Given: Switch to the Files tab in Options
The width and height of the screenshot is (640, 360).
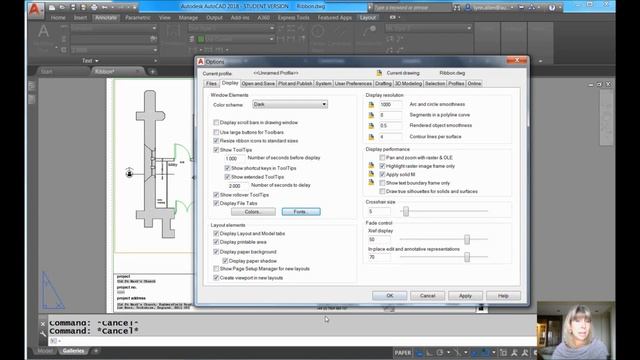Looking at the screenshot, I should point(211,84).
